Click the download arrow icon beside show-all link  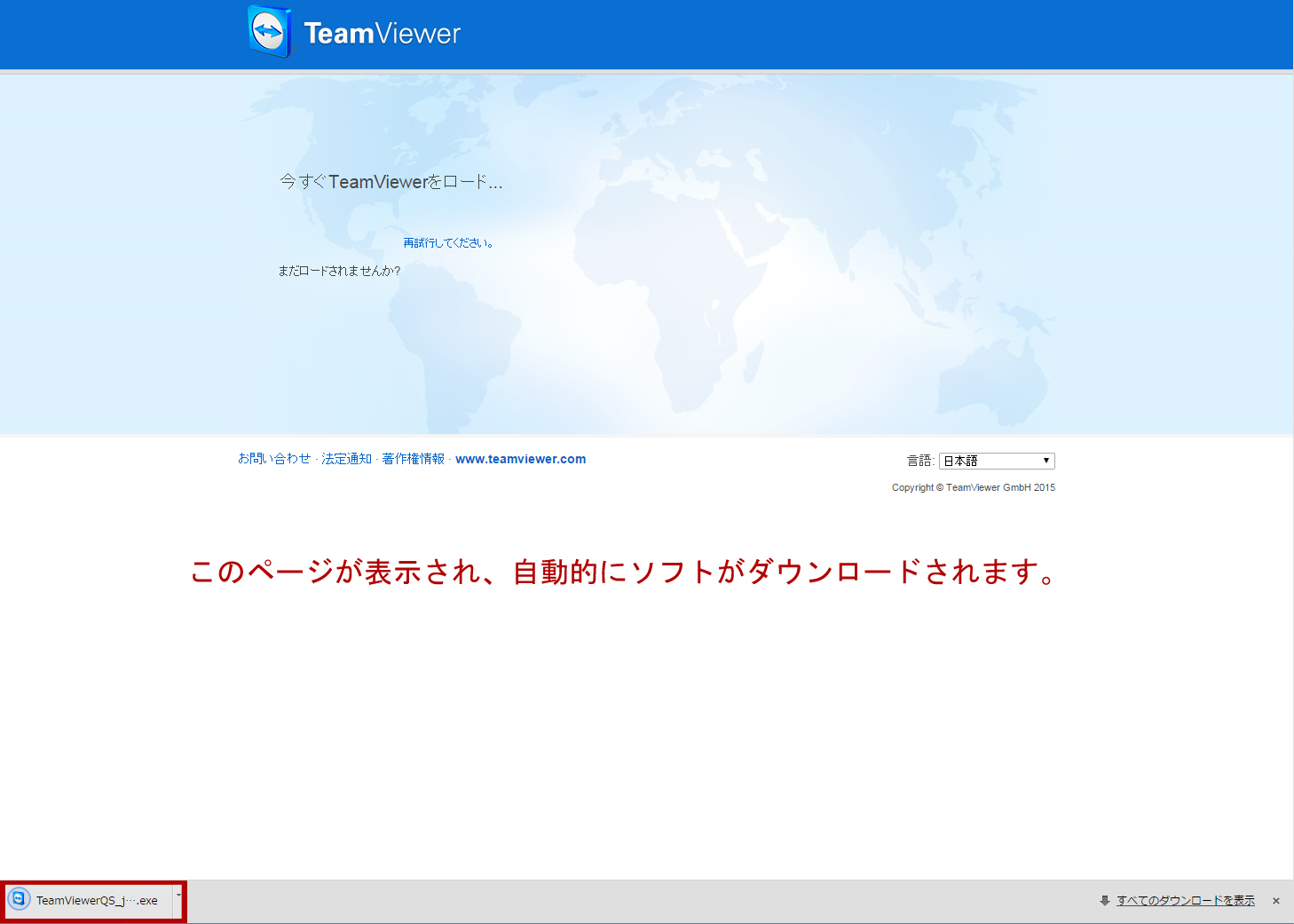click(x=1105, y=900)
